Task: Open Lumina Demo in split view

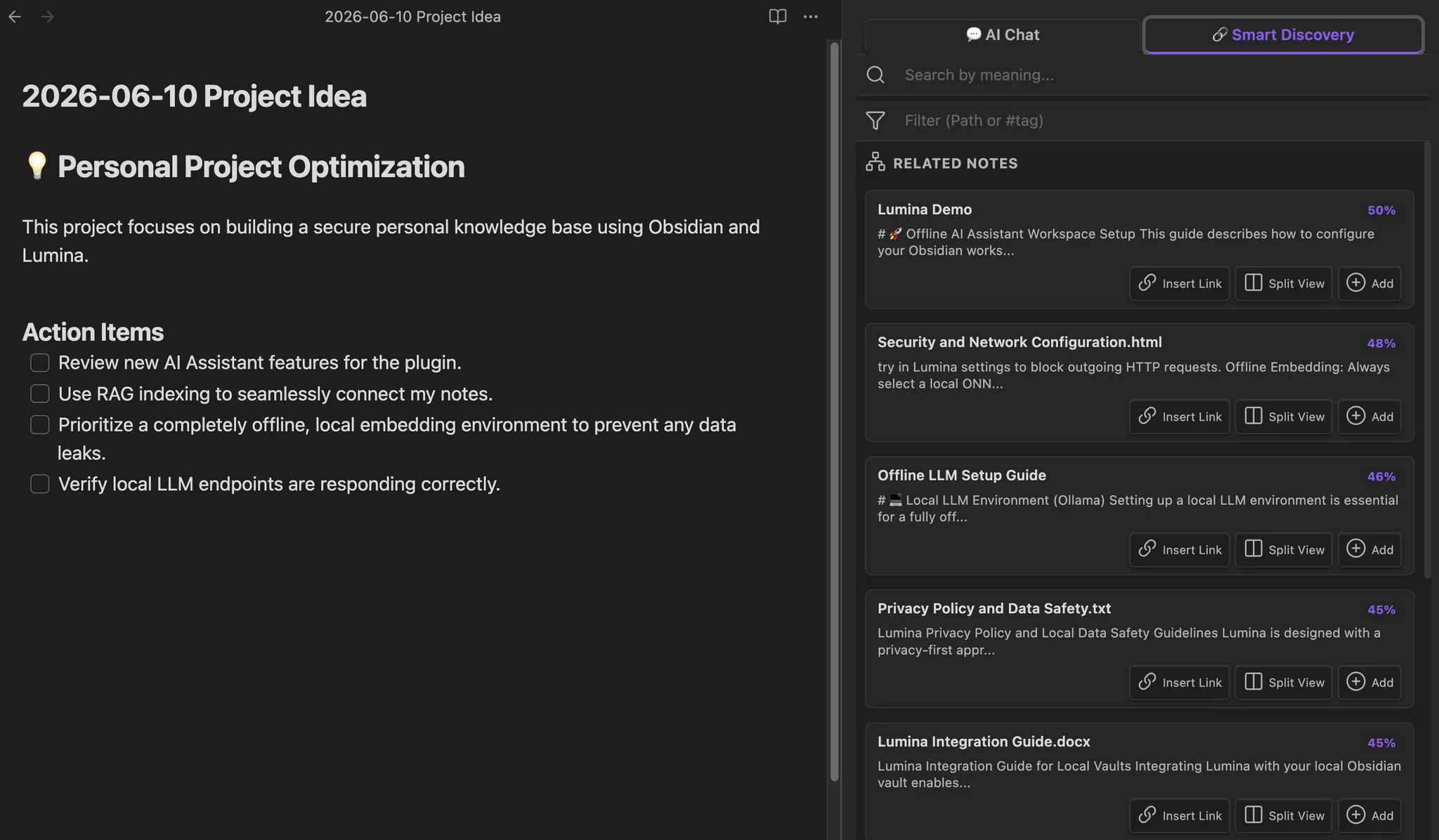Action: [x=1284, y=283]
